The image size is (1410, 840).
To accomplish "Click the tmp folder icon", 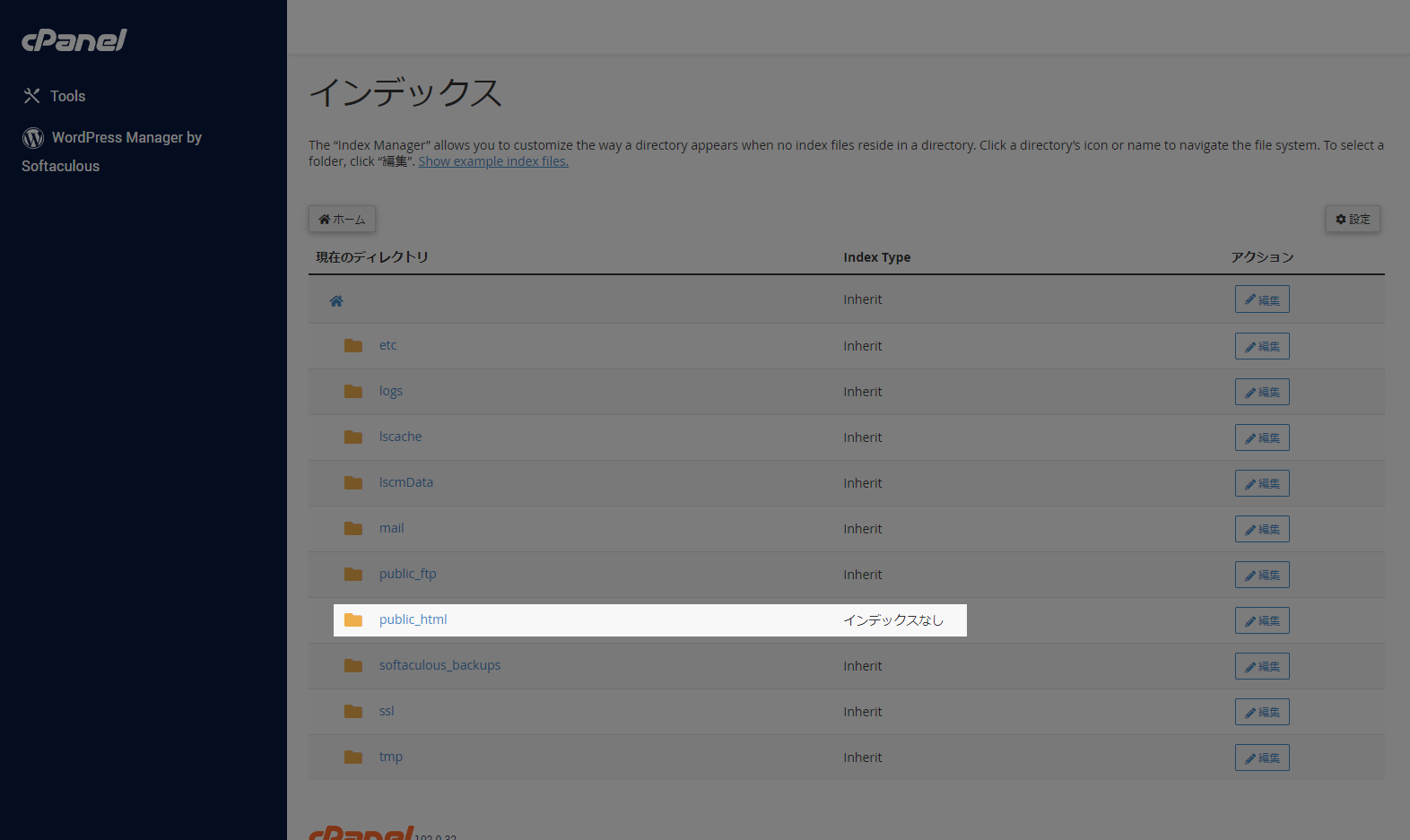I will click(353, 758).
